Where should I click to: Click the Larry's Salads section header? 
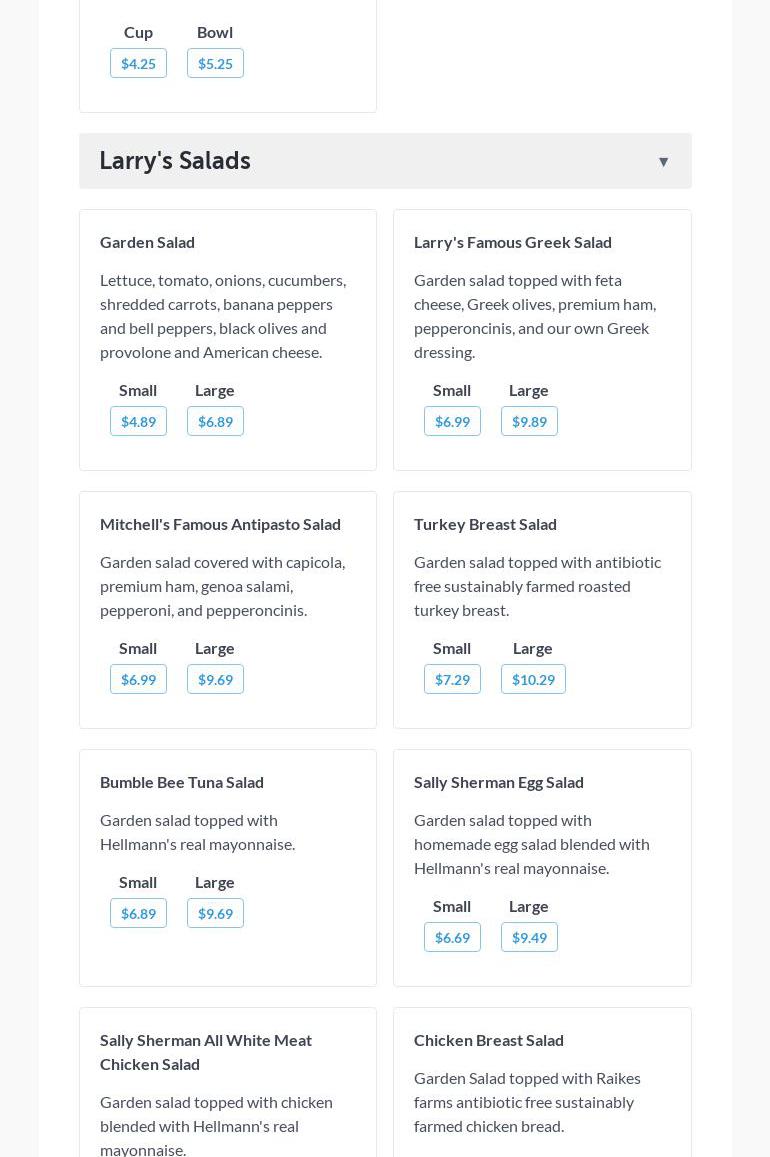coord(175,161)
